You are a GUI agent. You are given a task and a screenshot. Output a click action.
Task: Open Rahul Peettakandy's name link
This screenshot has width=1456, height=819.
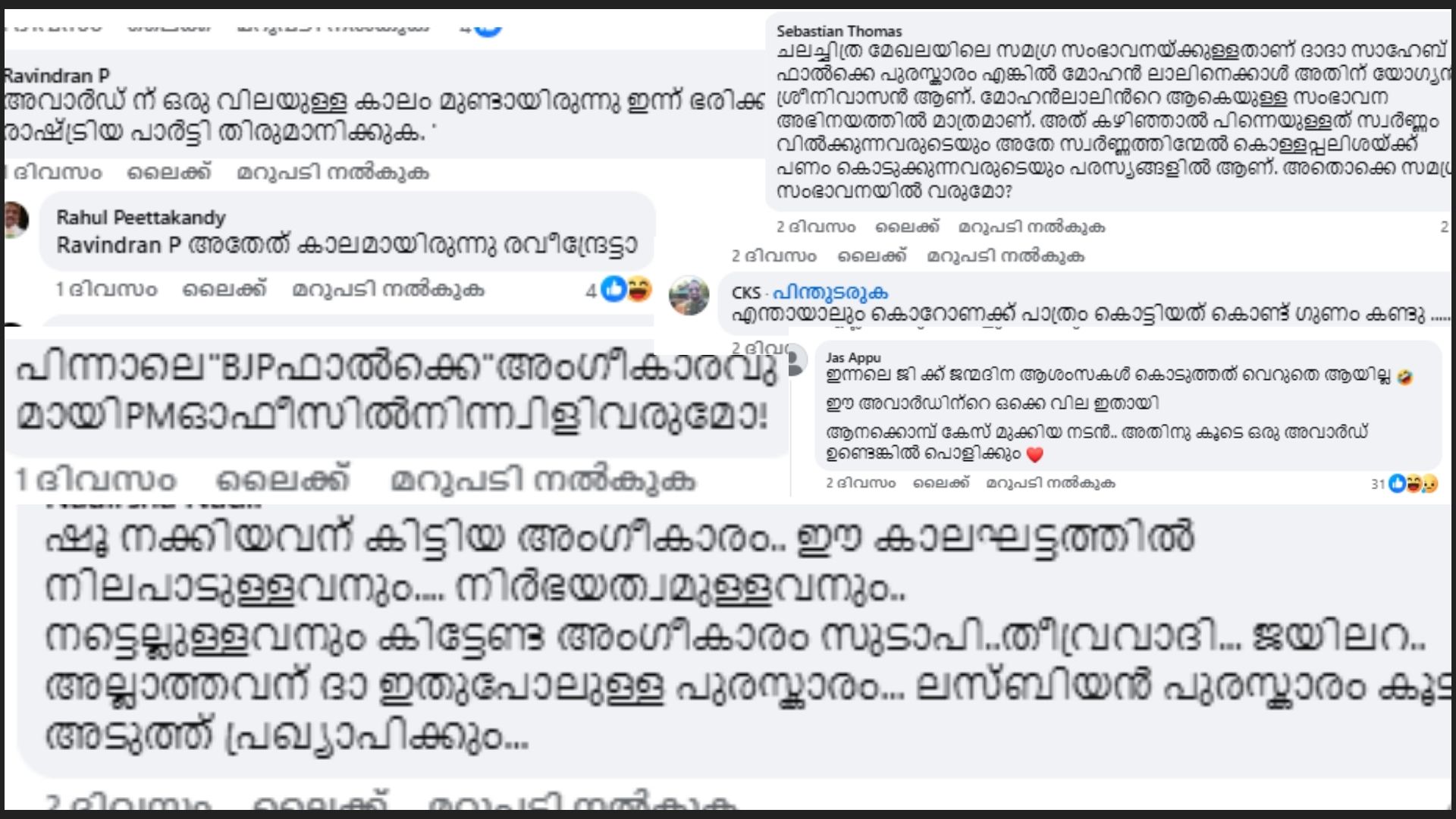(x=141, y=218)
